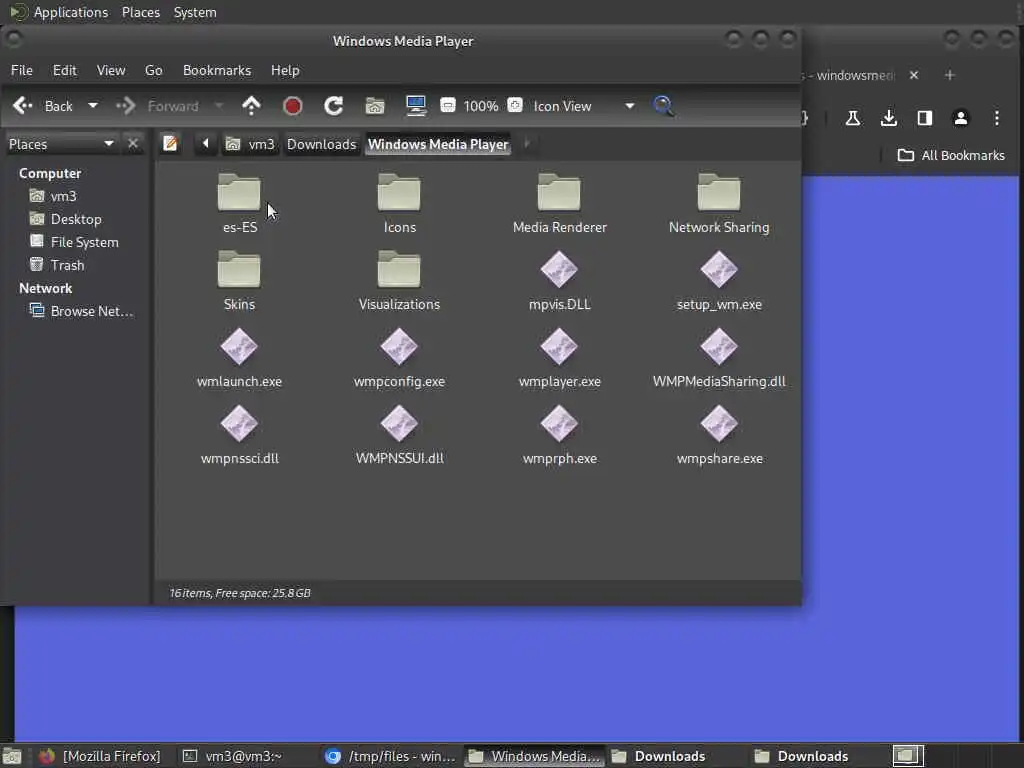This screenshot has width=1024, height=768.
Task: Select the es-ES folder
Action: 240,203
